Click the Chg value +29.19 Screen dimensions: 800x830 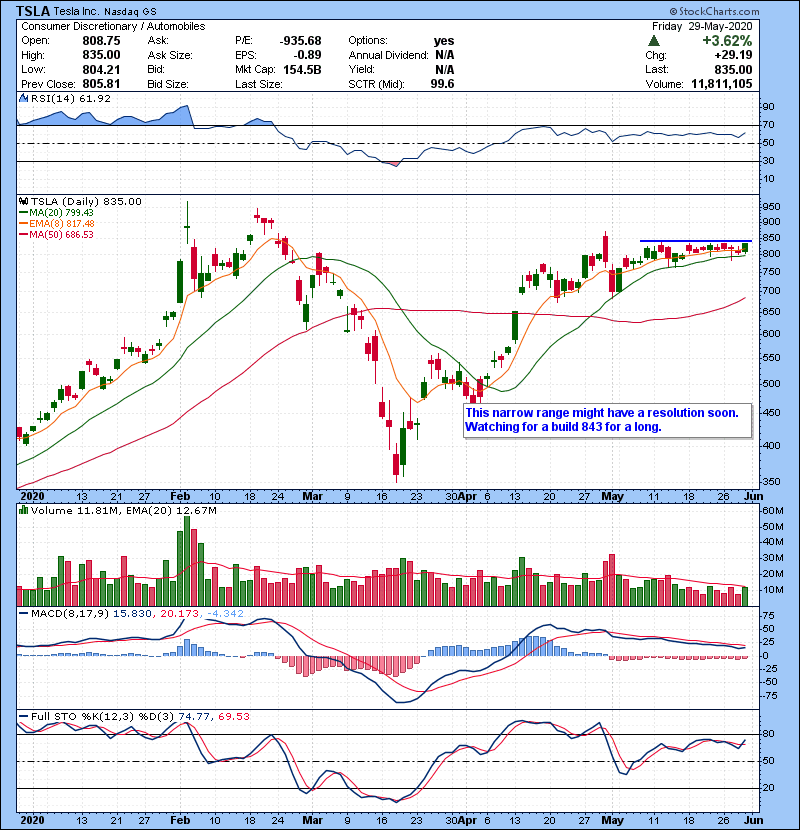click(x=733, y=55)
